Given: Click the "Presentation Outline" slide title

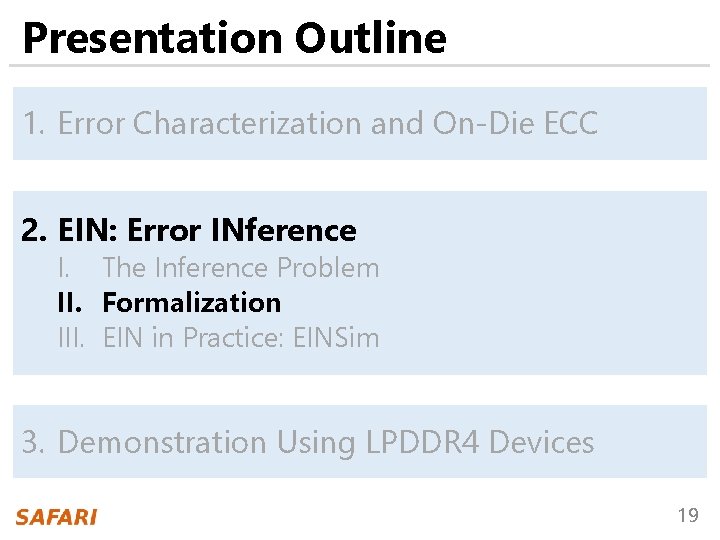Looking at the screenshot, I should pyautogui.click(x=234, y=38).
